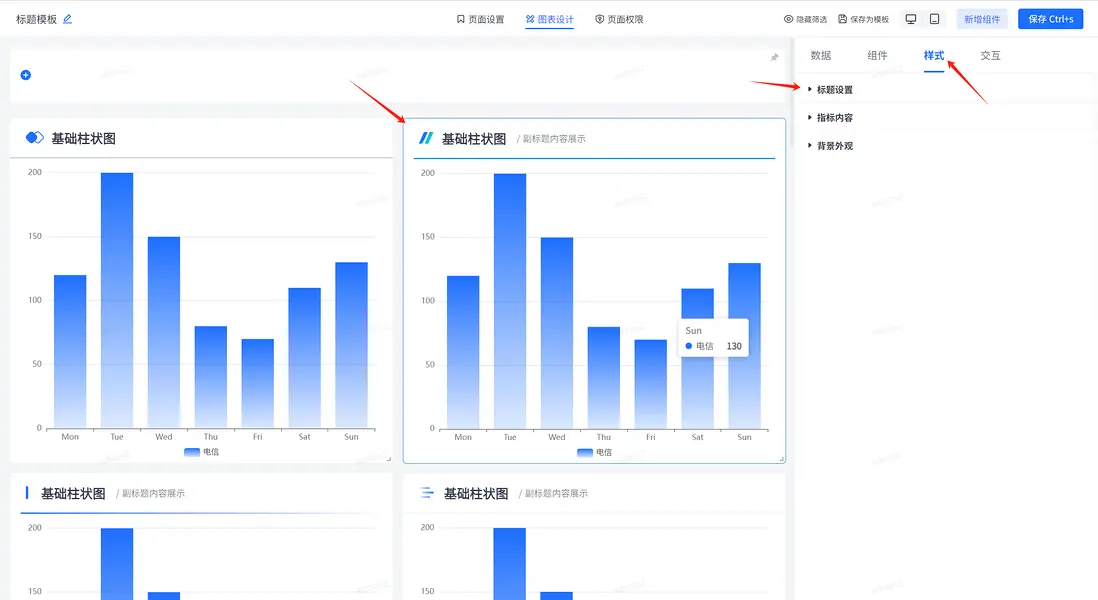Image resolution: width=1098 pixels, height=600 pixels.
Task: Click the double-circle title icon of first chart
Action: 34,137
